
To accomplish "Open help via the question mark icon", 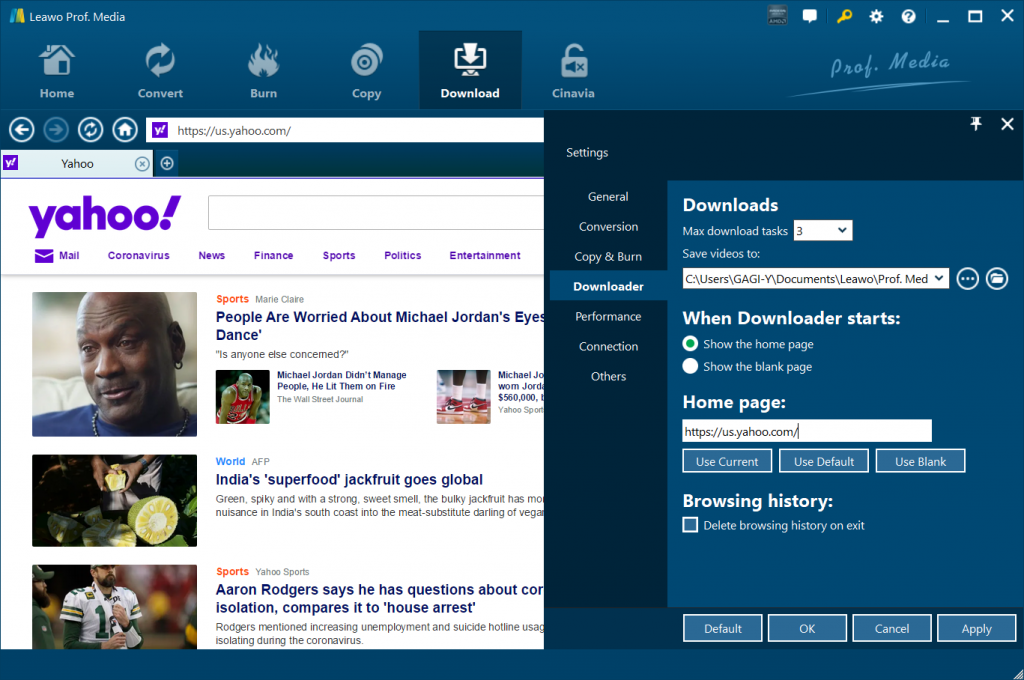I will tap(908, 16).
